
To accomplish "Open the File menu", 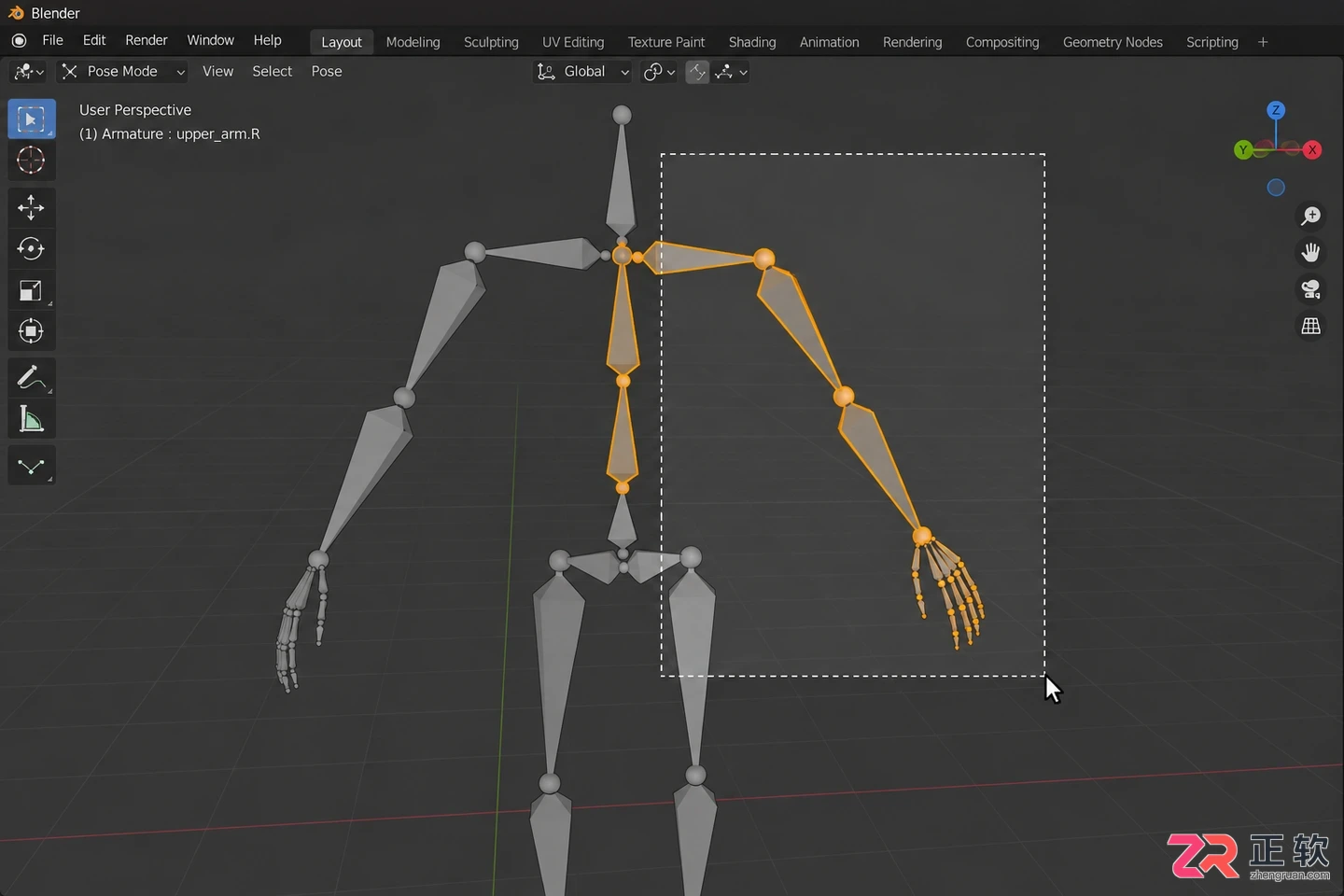I will [x=52, y=40].
